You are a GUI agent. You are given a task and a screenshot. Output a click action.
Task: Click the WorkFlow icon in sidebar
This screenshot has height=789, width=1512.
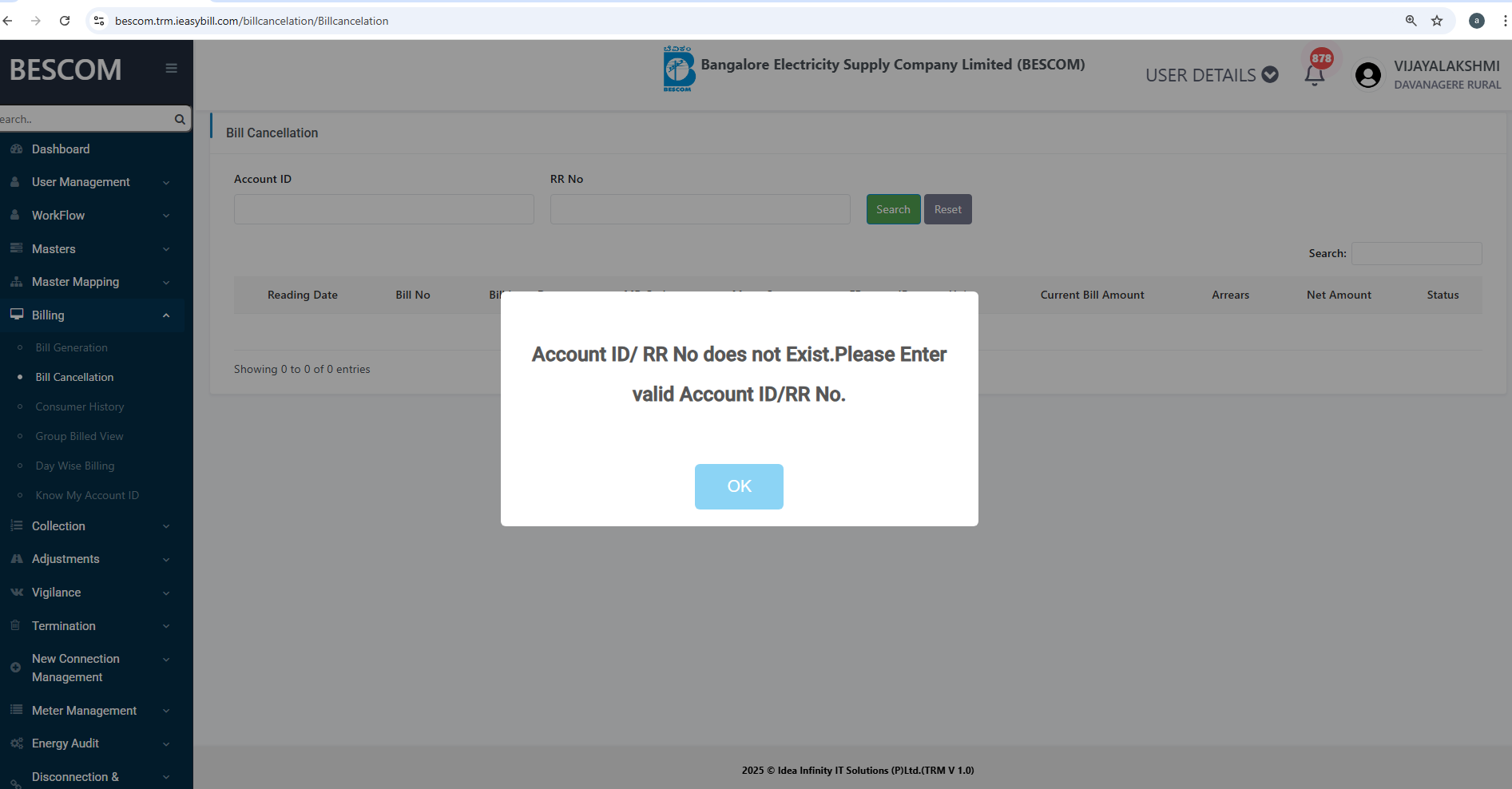(x=15, y=216)
